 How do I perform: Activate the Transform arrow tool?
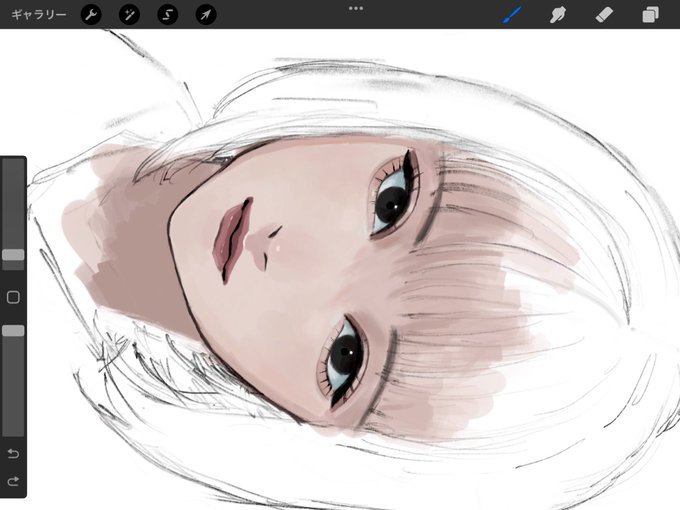tap(206, 15)
